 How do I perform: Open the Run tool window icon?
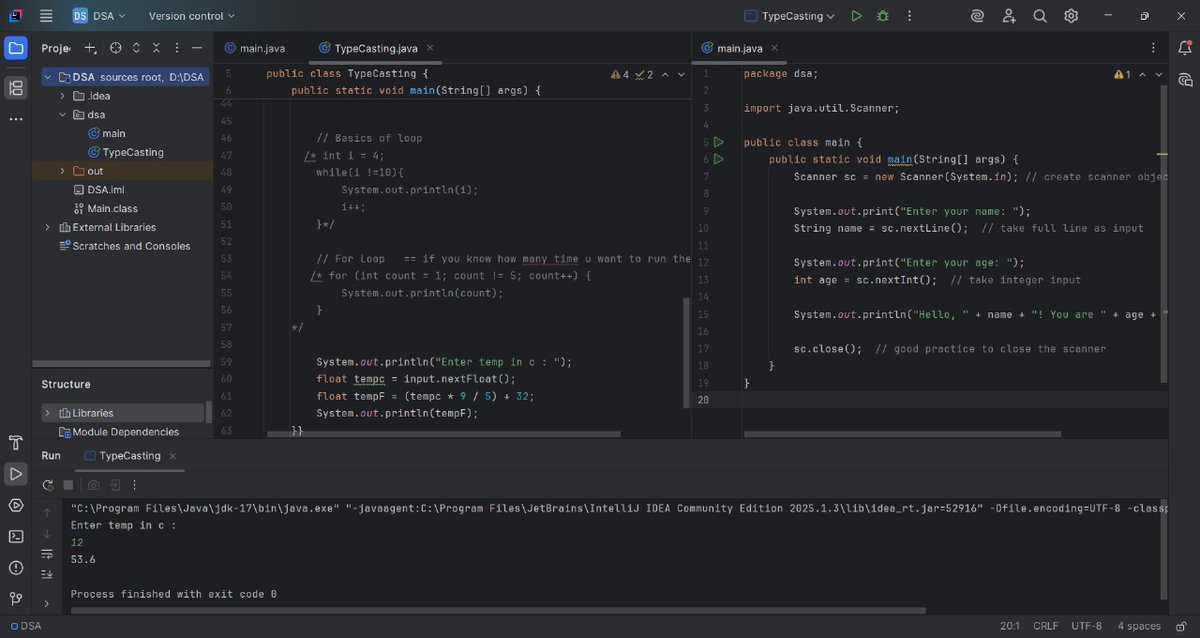pos(16,474)
